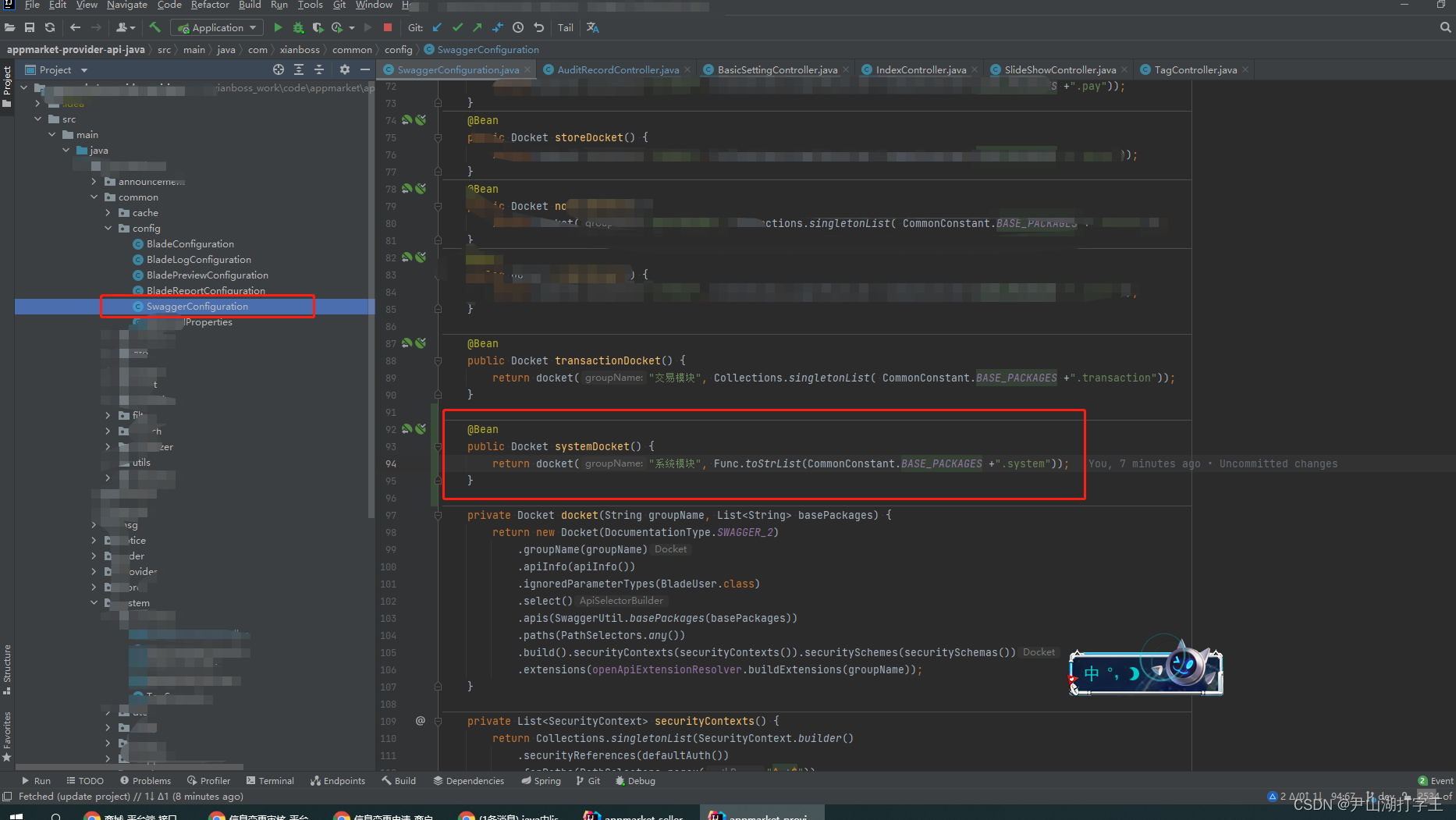Open the Event Log in status bar
Screen dimensions: 1456x820
point(1436,780)
